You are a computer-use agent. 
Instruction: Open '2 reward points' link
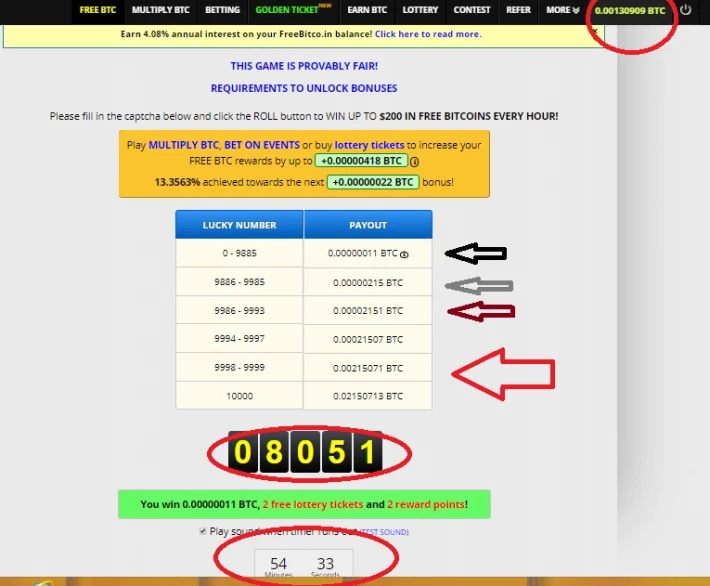pyautogui.click(x=426, y=504)
